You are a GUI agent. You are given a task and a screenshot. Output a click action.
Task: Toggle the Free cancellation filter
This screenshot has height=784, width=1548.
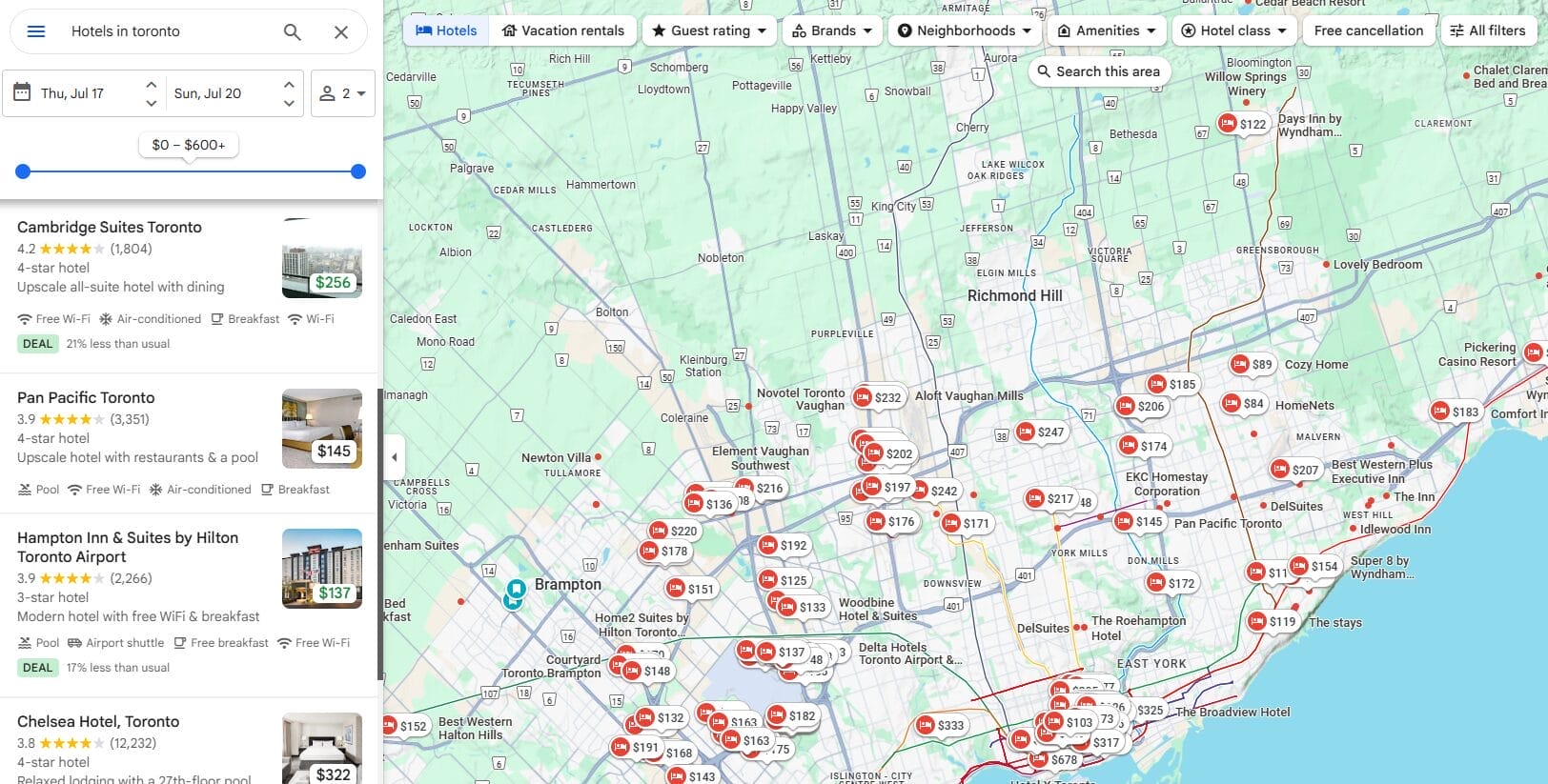coord(1368,30)
